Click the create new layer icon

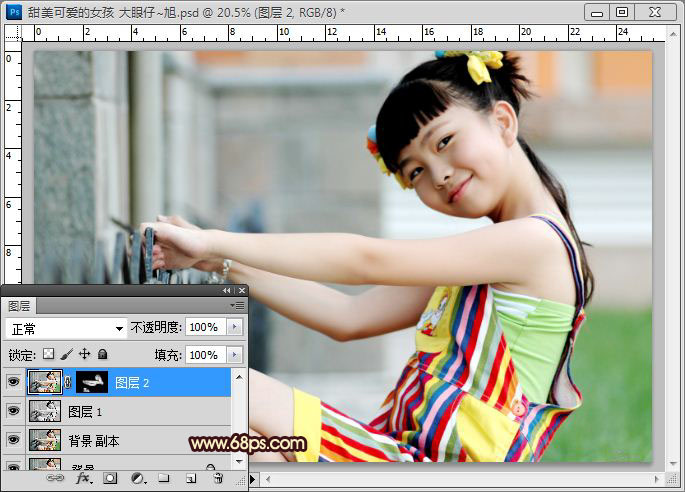[x=190, y=479]
